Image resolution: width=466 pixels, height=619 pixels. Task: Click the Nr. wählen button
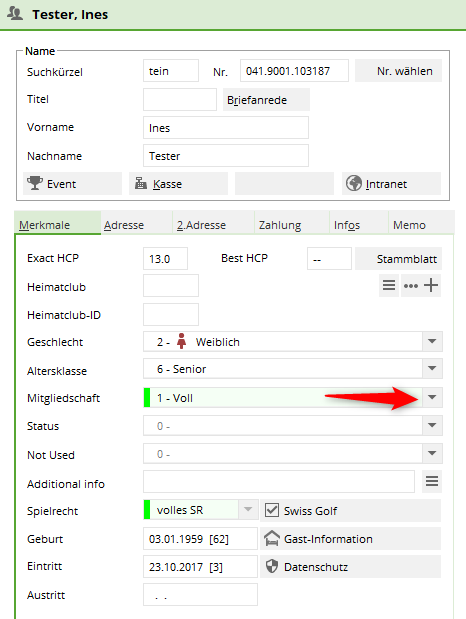[398, 71]
